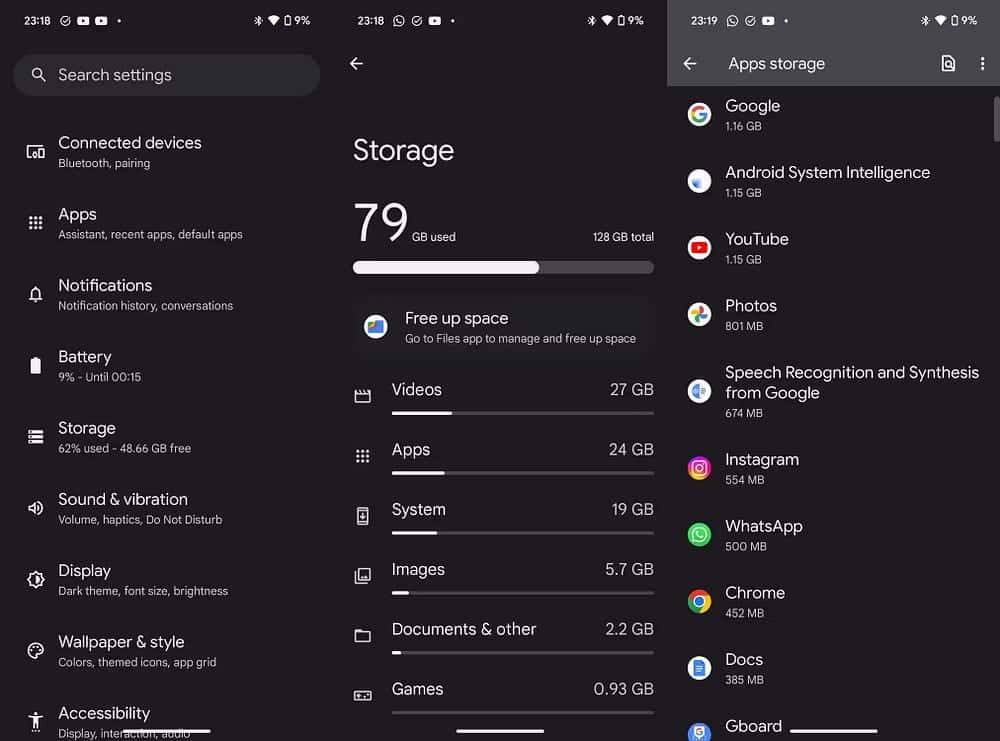Tap the Google Docs app icon

(x=699, y=668)
